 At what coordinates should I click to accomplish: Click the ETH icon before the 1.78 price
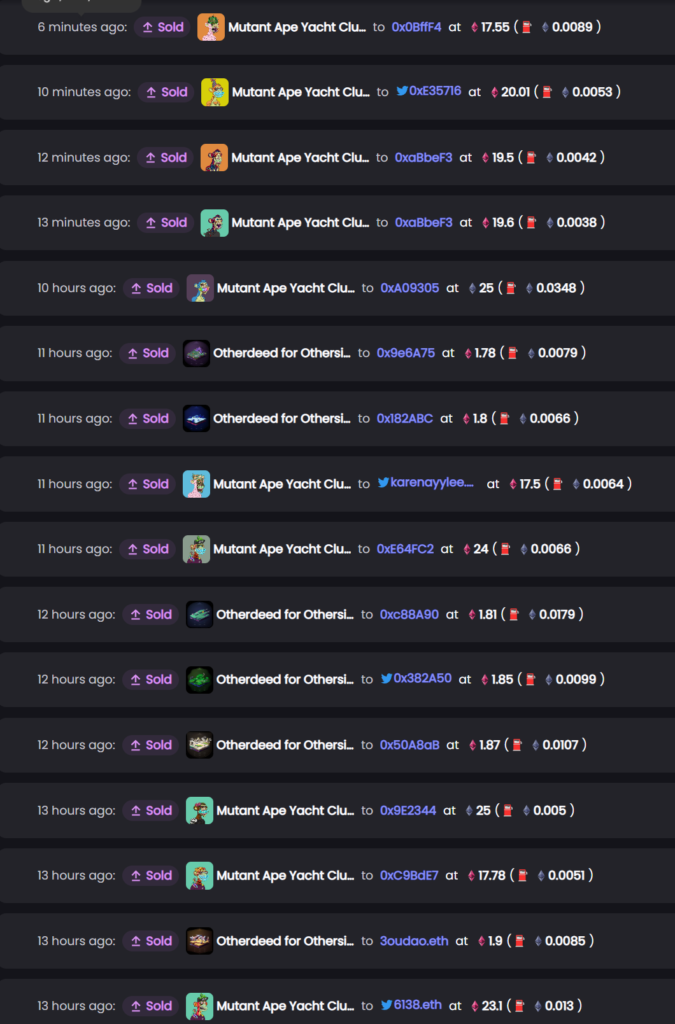[468, 353]
